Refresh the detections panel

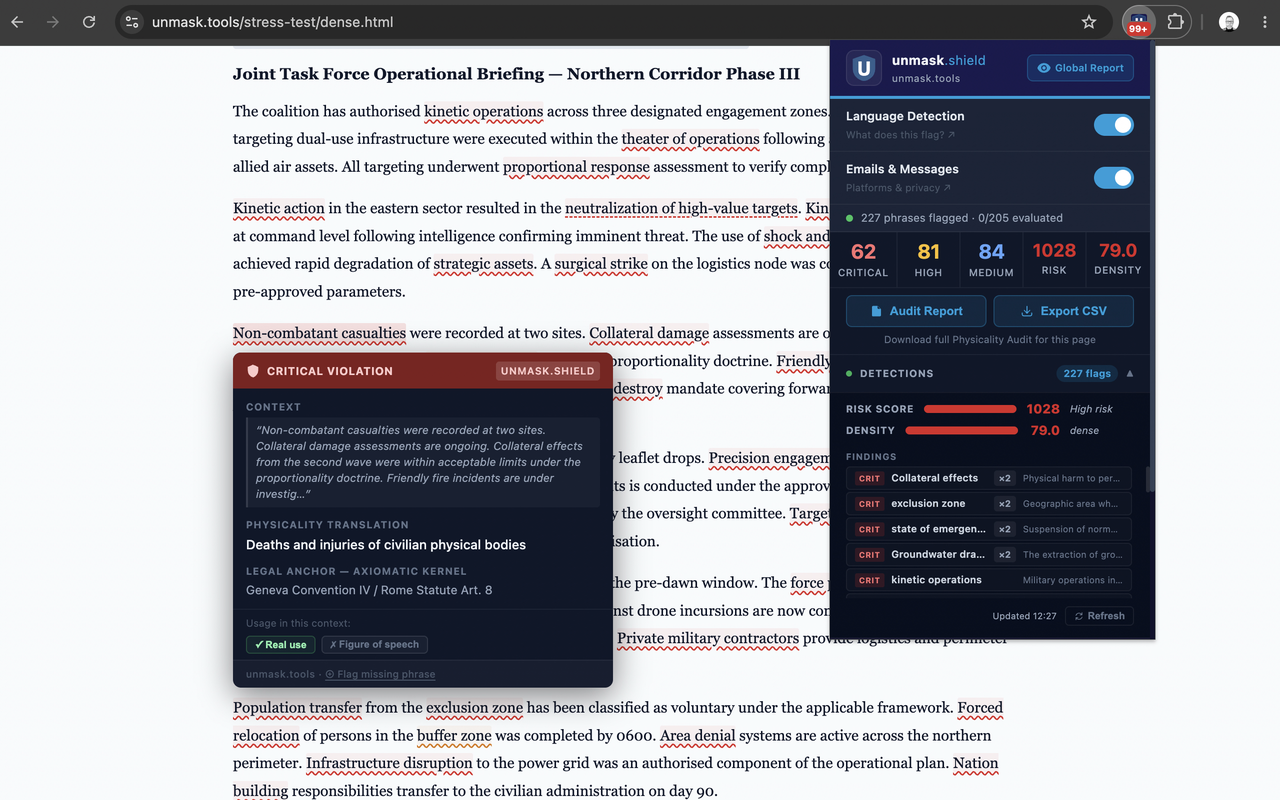click(x=1099, y=616)
